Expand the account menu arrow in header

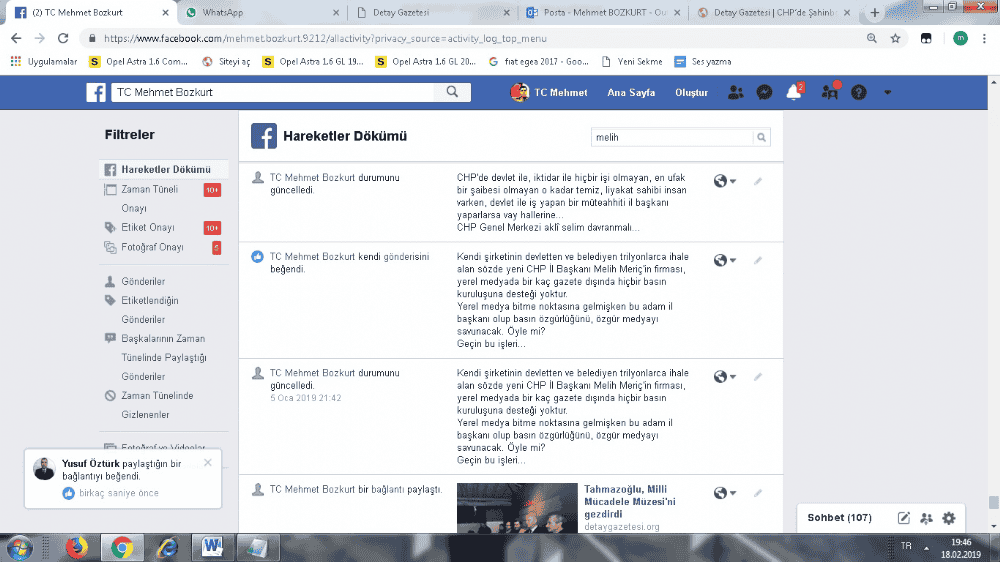887,92
